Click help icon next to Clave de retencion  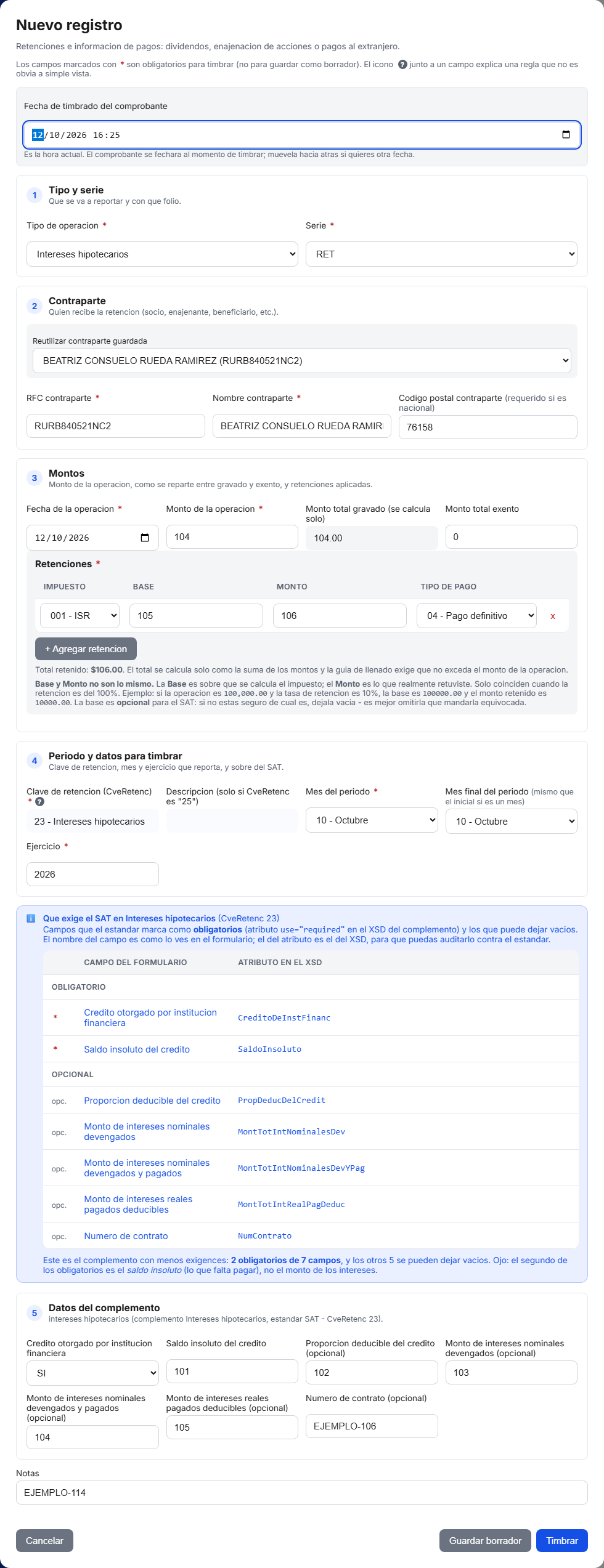click(40, 802)
